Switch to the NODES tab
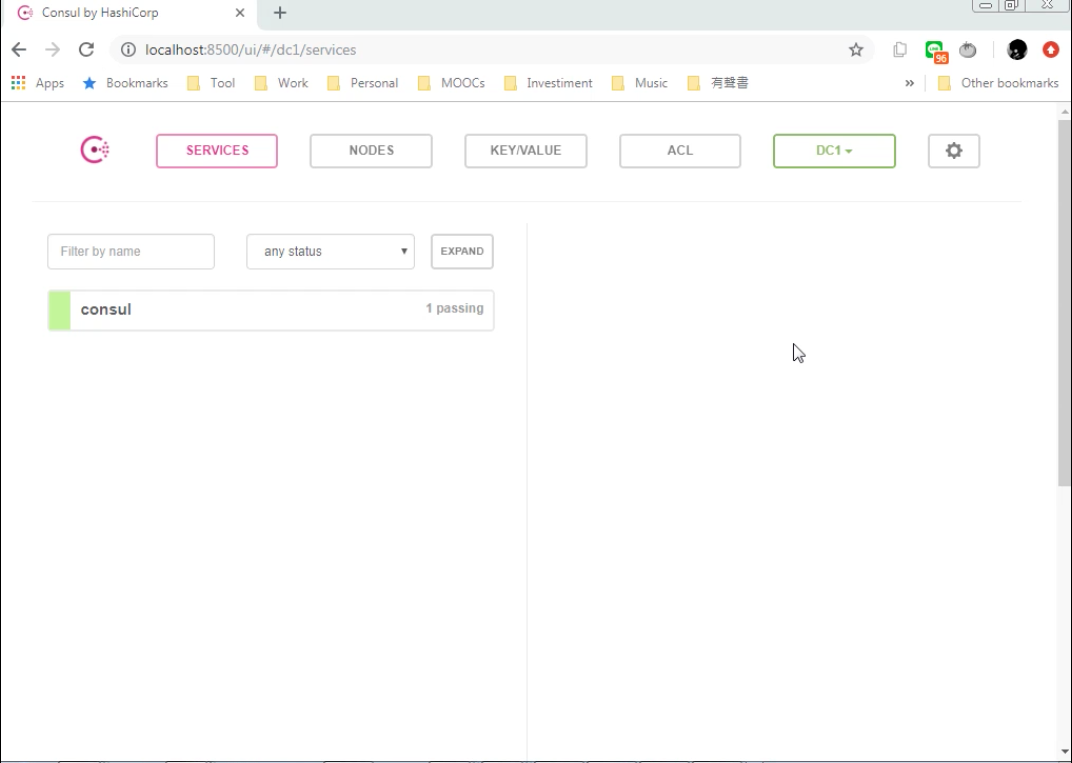 [x=371, y=150]
